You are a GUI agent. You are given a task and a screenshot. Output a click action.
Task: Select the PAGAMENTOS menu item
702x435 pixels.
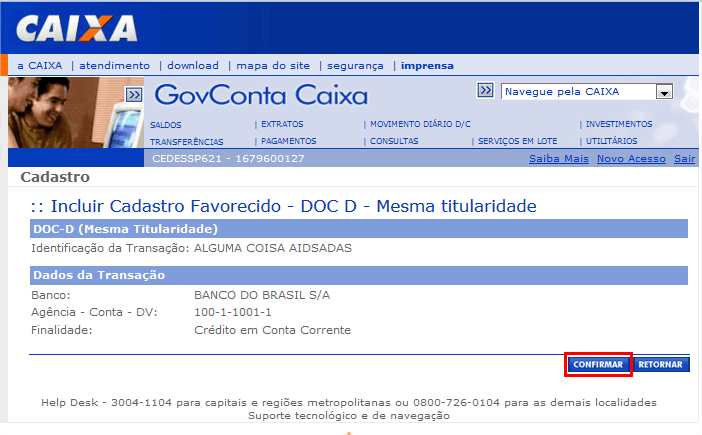pos(289,141)
